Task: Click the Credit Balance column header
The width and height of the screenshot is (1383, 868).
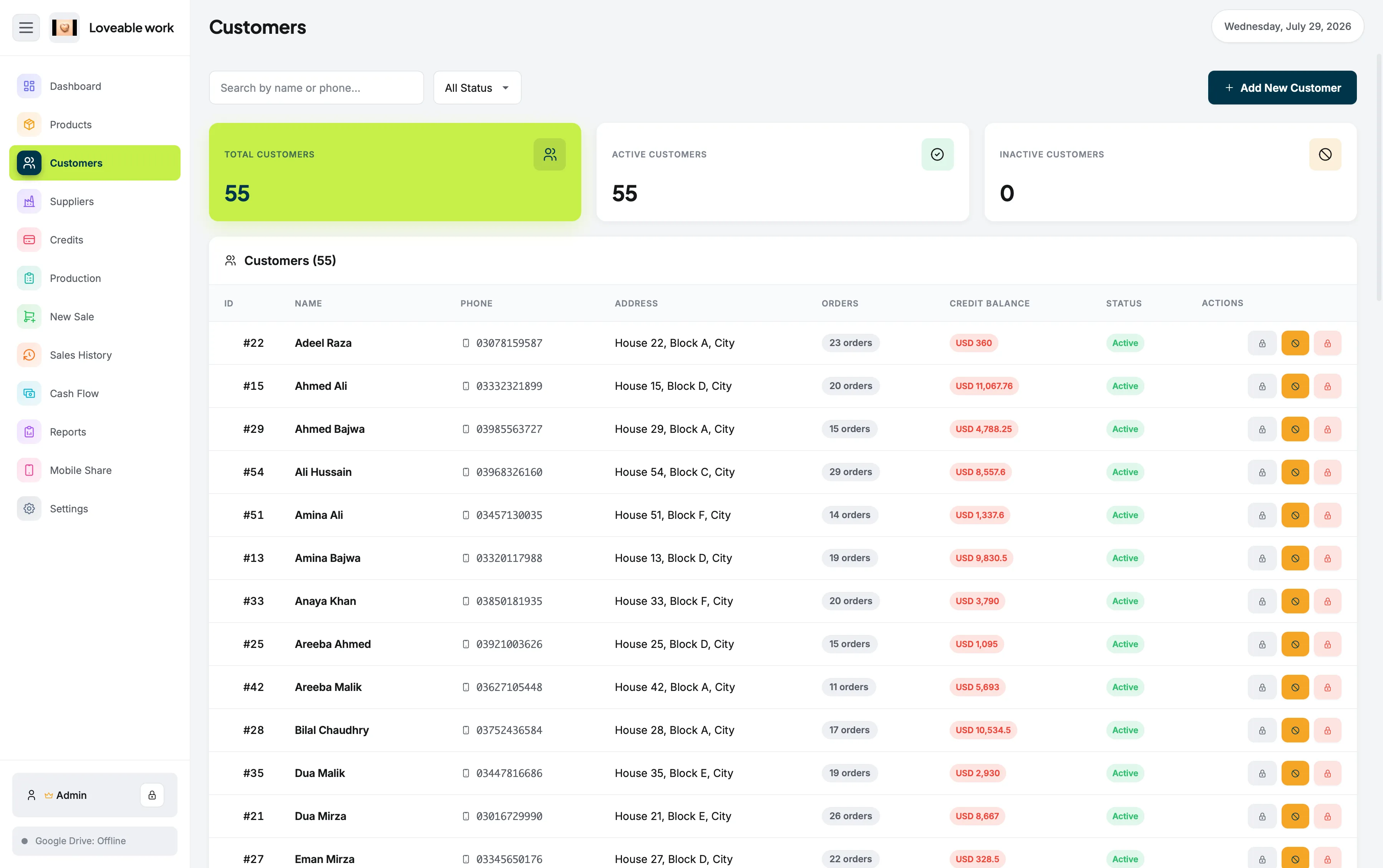Action: 989,303
